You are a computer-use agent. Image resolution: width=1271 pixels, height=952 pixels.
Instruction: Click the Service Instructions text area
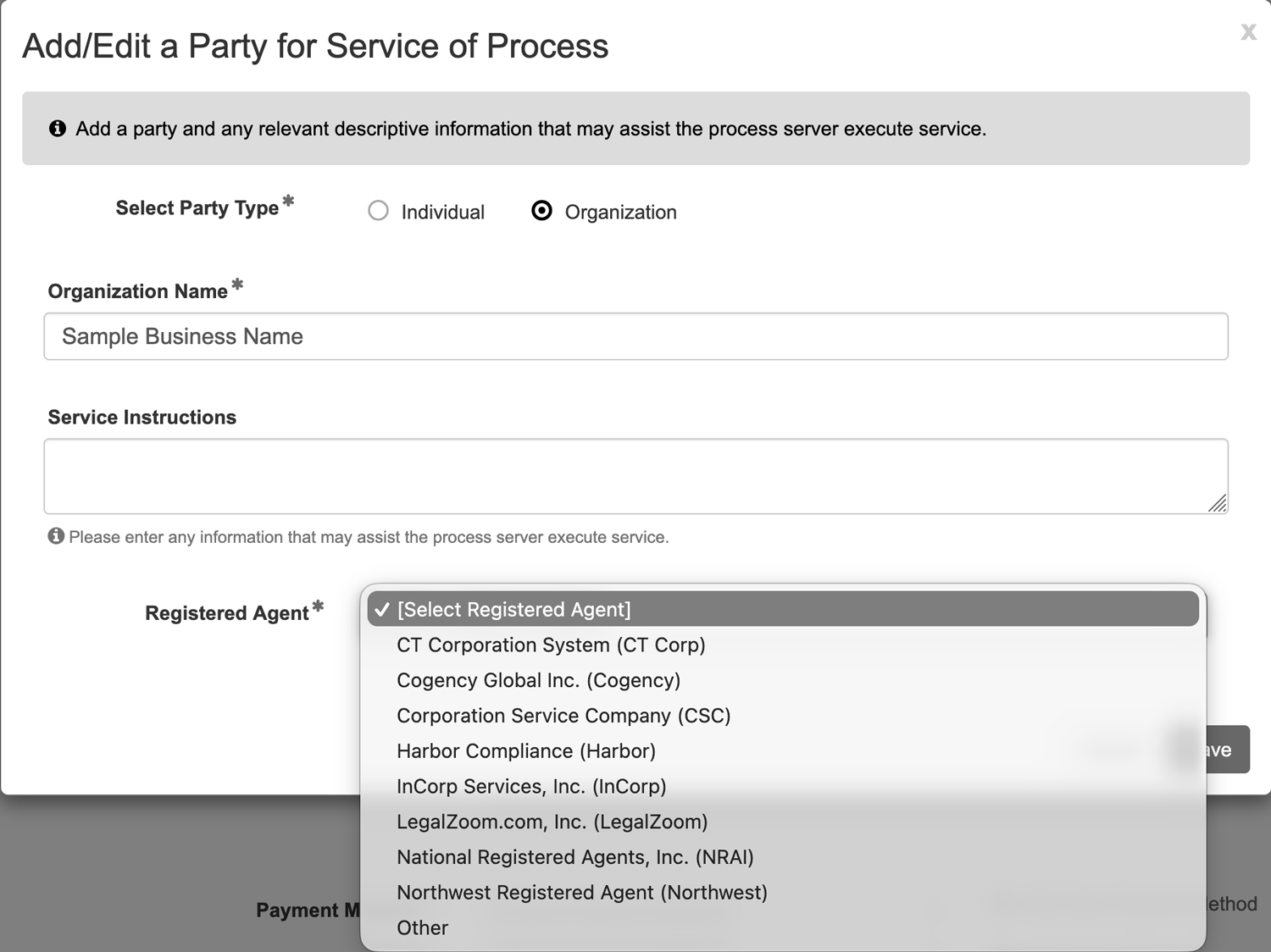635,476
